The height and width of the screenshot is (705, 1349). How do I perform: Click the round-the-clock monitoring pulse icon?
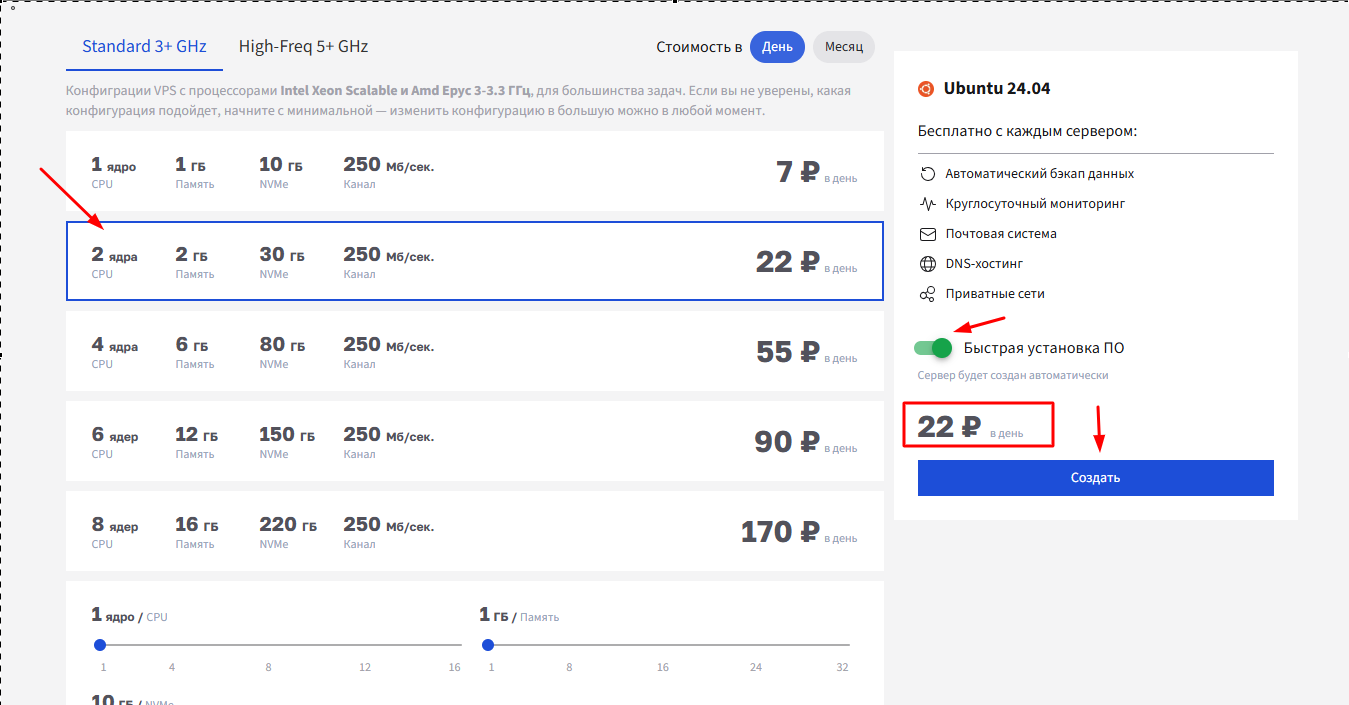[x=927, y=204]
